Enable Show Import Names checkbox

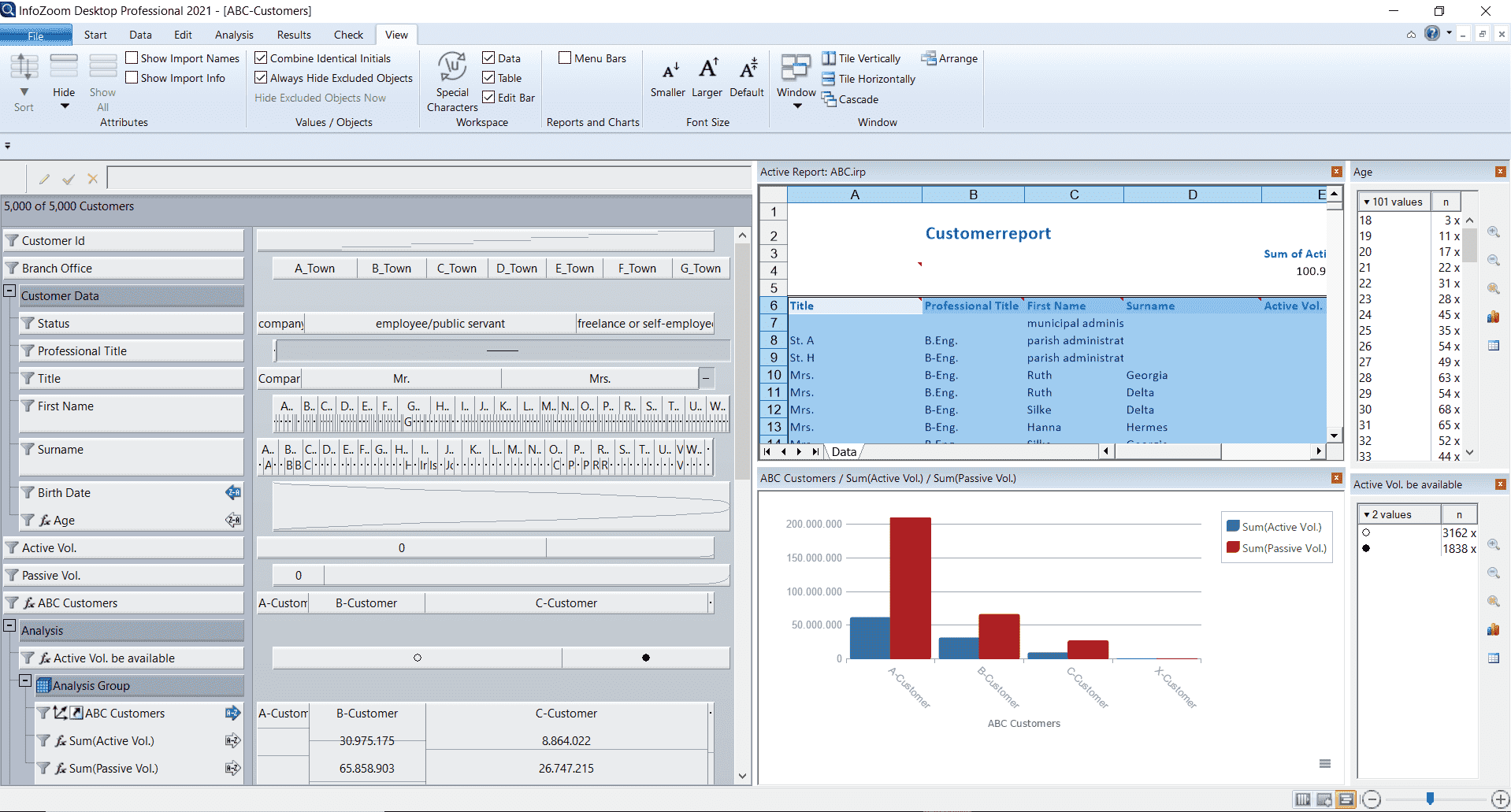click(x=132, y=58)
